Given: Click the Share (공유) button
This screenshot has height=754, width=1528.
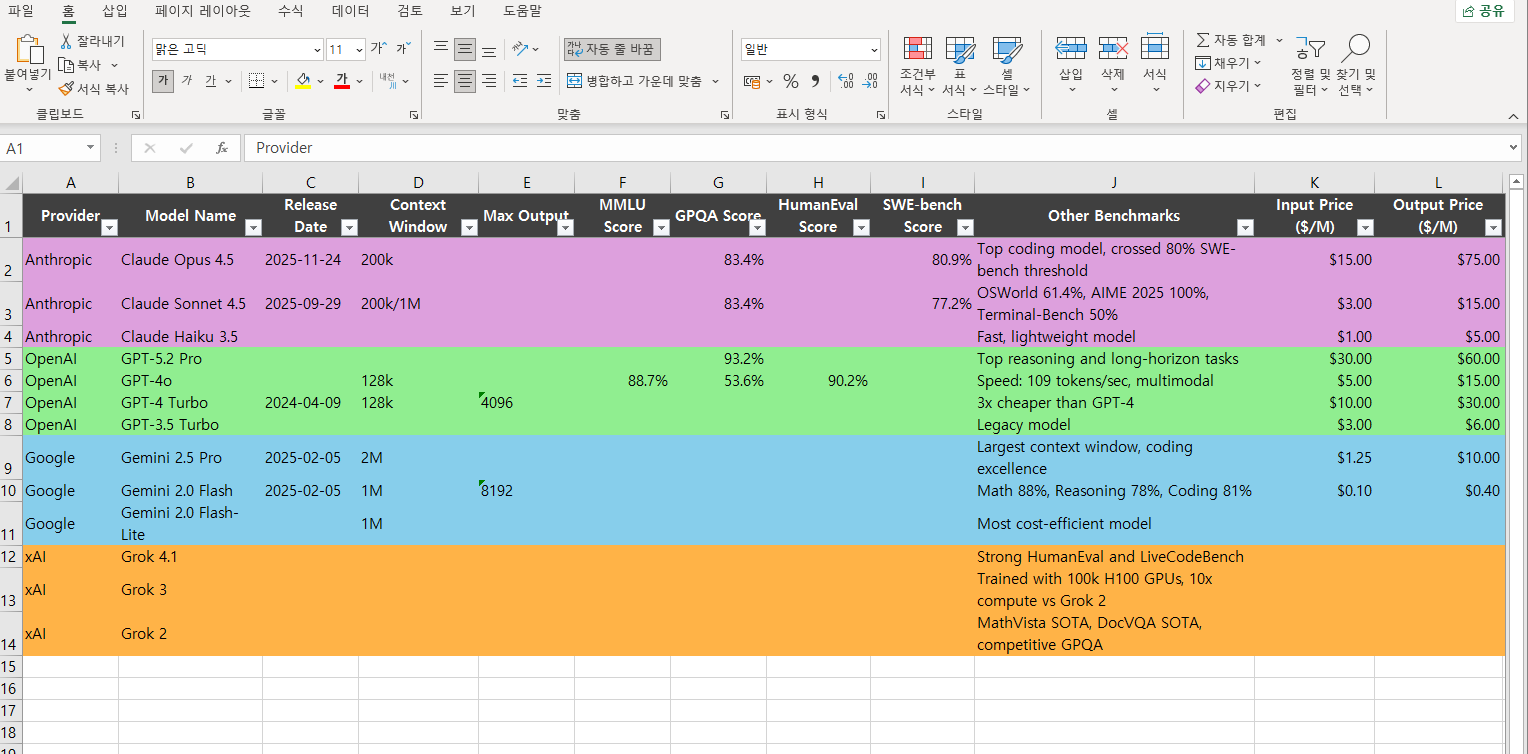Looking at the screenshot, I should (1483, 11).
